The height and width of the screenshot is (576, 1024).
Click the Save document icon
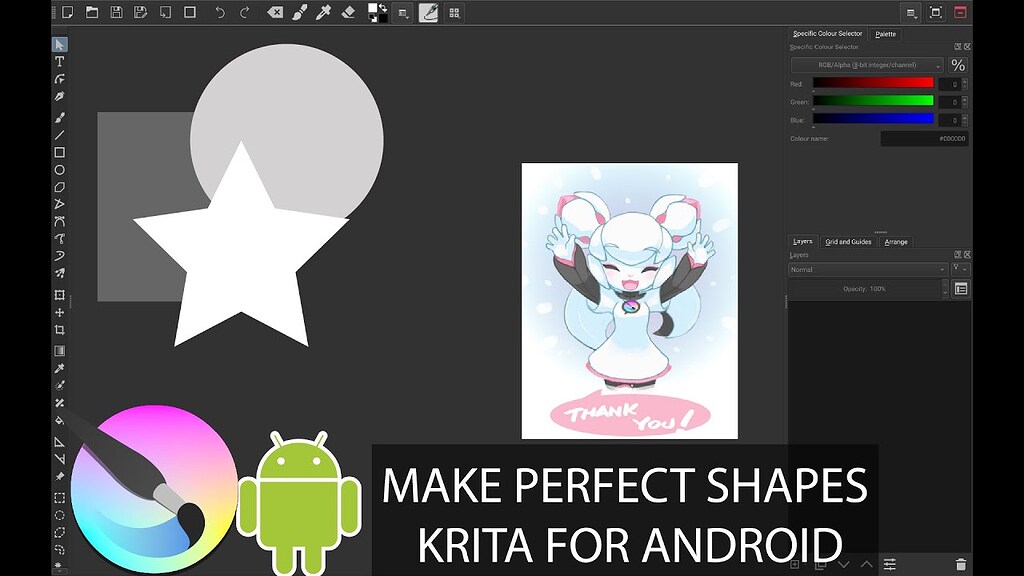pos(117,13)
